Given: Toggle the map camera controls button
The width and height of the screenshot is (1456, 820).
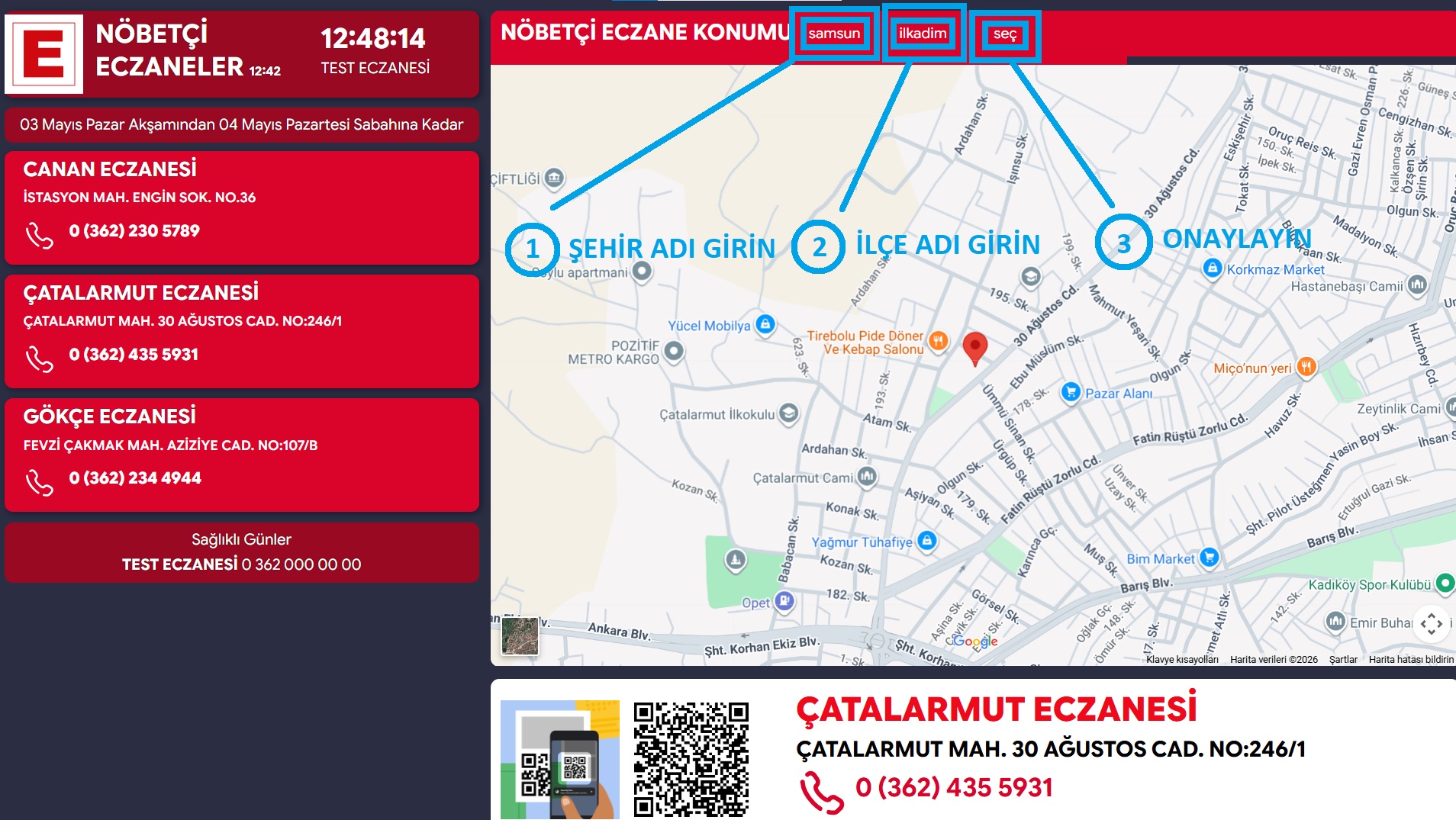Looking at the screenshot, I should [1431, 623].
